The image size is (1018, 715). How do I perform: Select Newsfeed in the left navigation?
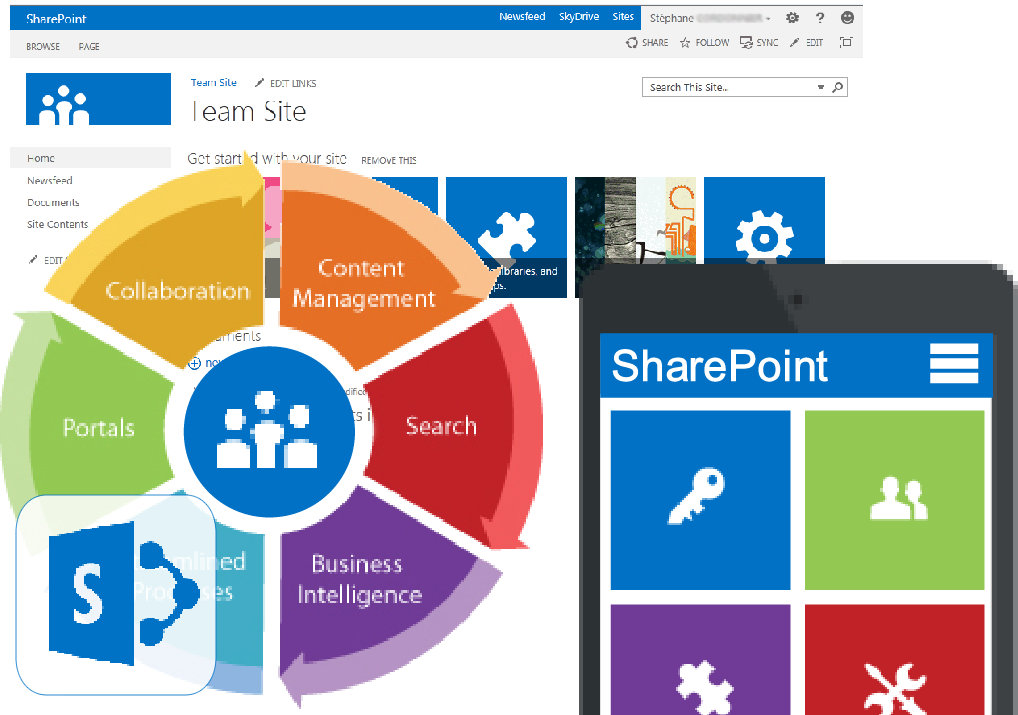pos(50,181)
